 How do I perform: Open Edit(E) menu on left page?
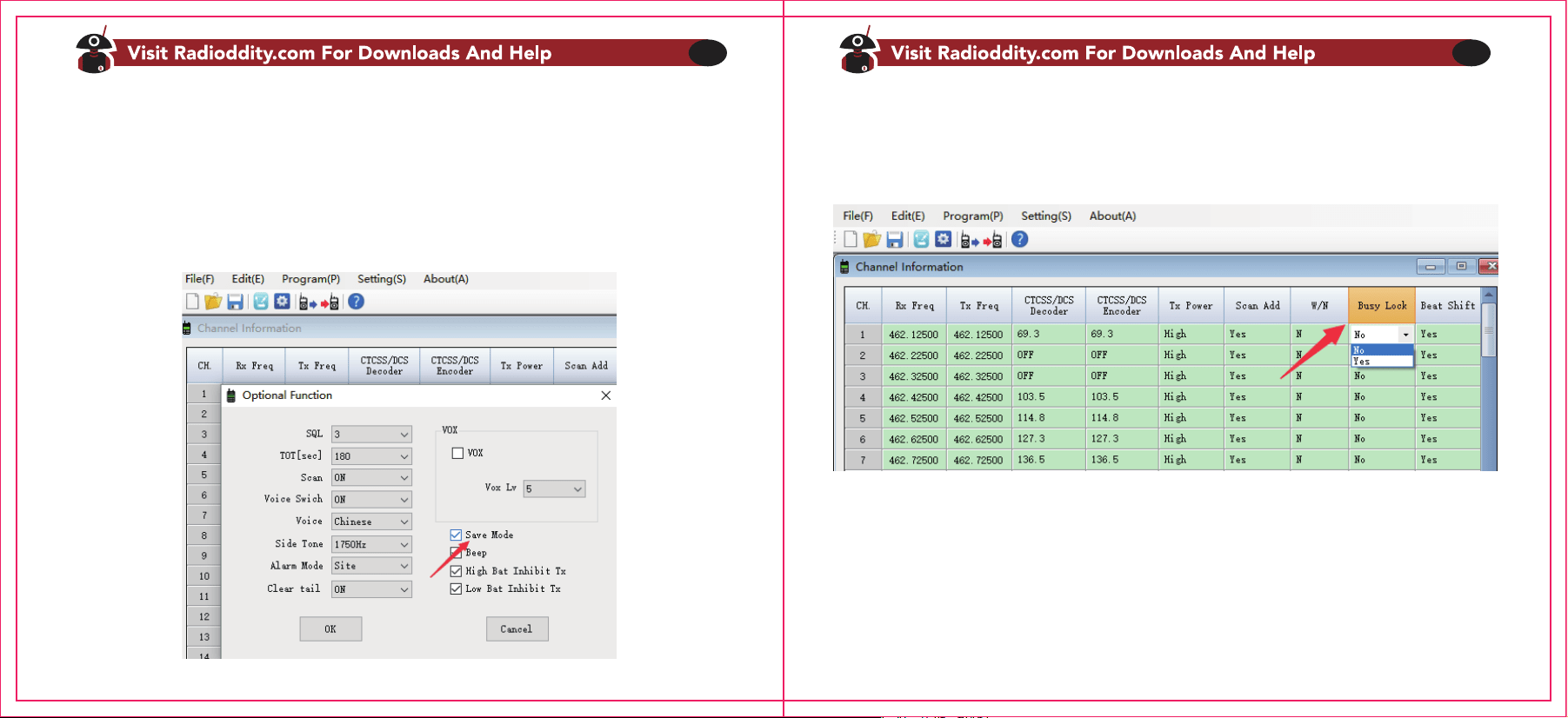(x=248, y=279)
